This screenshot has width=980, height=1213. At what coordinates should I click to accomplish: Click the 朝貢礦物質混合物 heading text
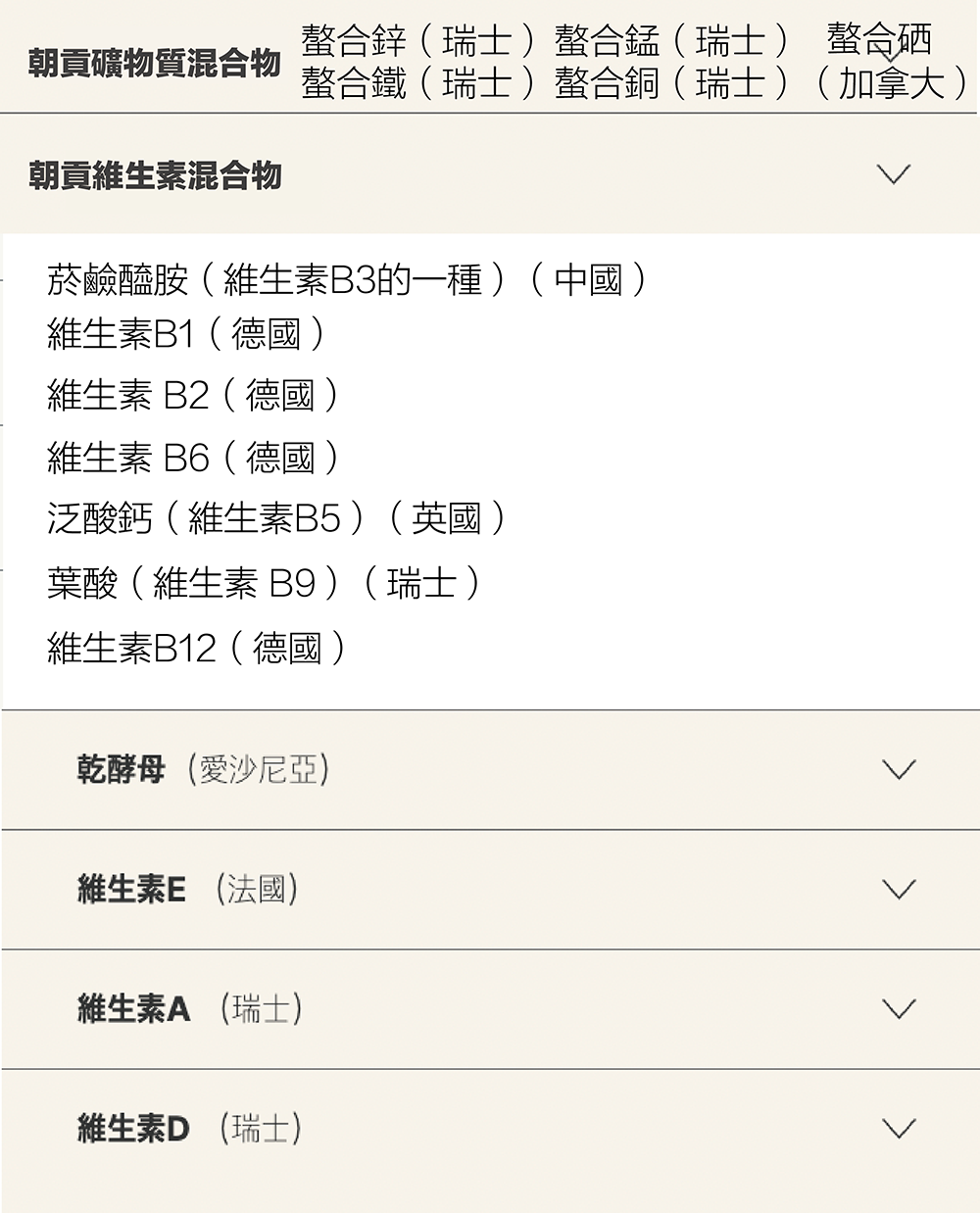[155, 64]
